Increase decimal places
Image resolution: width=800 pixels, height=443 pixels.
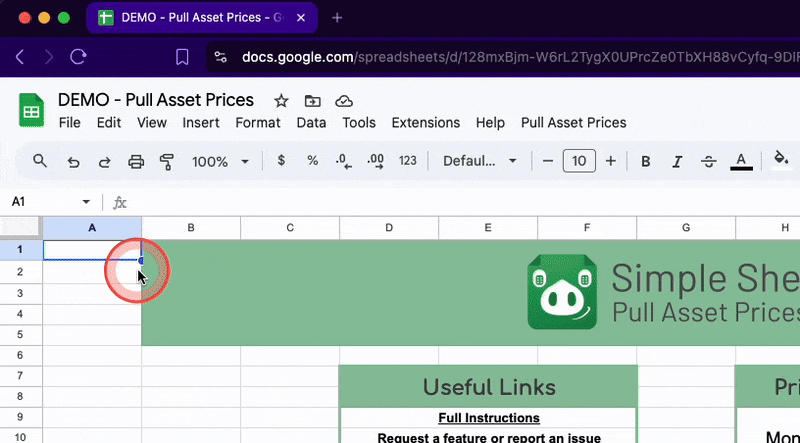tap(376, 161)
